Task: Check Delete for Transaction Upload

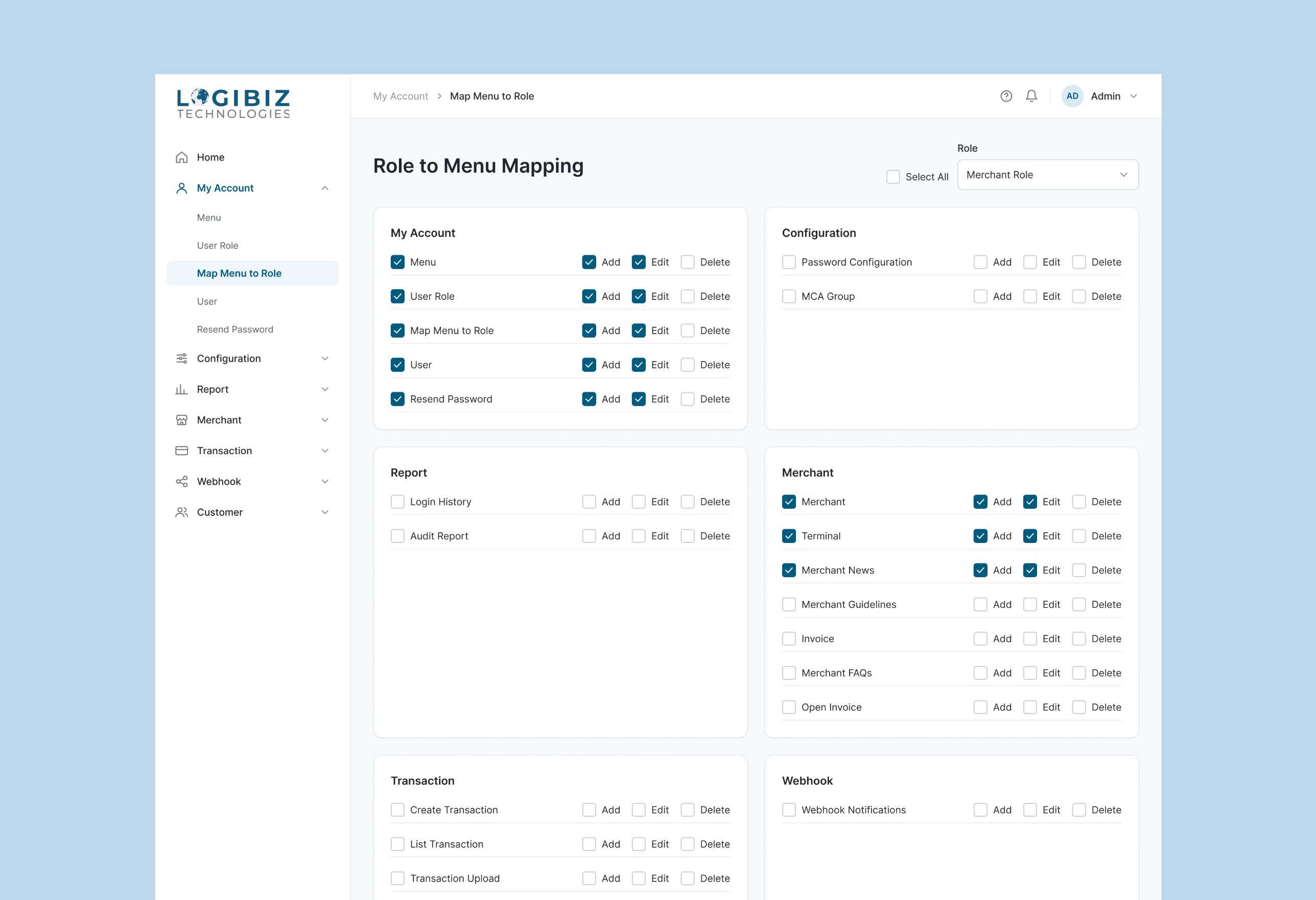Action: [688, 879]
